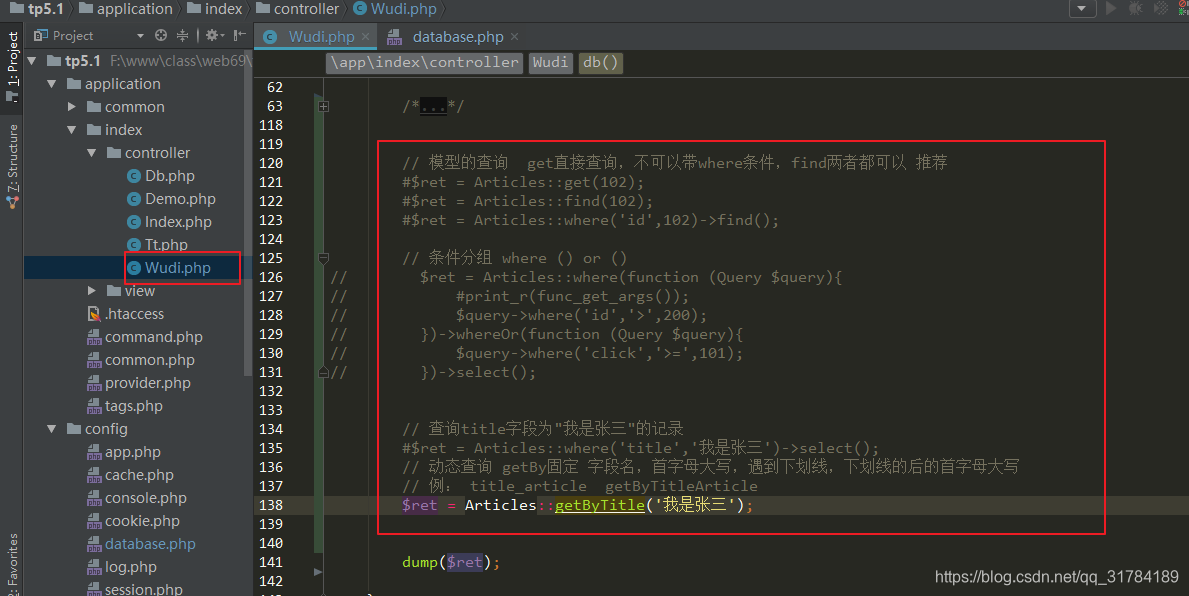Select Demo.php in the controller folder

182,198
